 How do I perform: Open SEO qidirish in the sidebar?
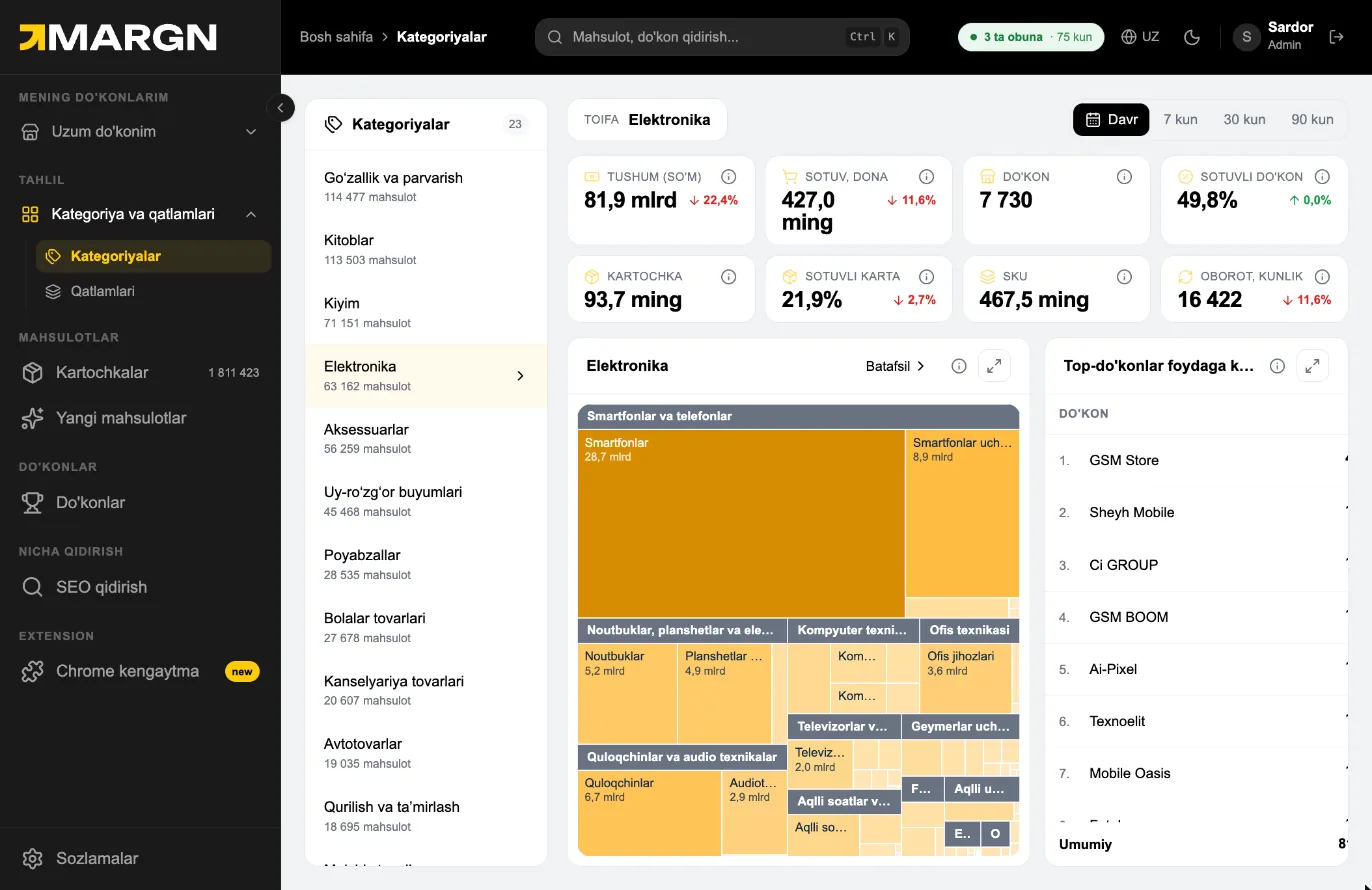pos(140,587)
